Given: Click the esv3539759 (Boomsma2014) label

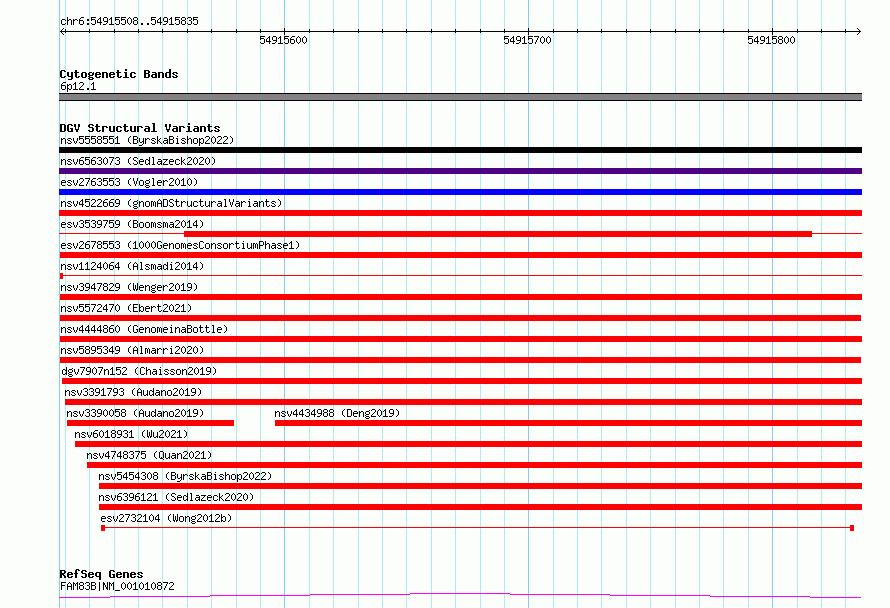Looking at the screenshot, I should [x=132, y=224].
